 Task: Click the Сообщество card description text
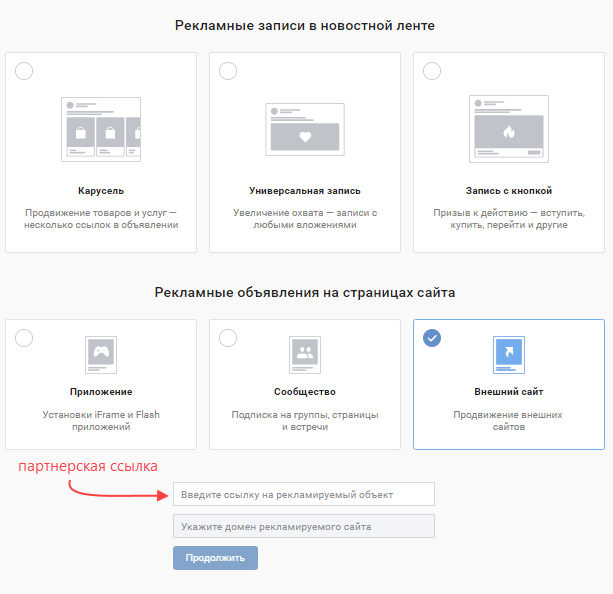(305, 420)
